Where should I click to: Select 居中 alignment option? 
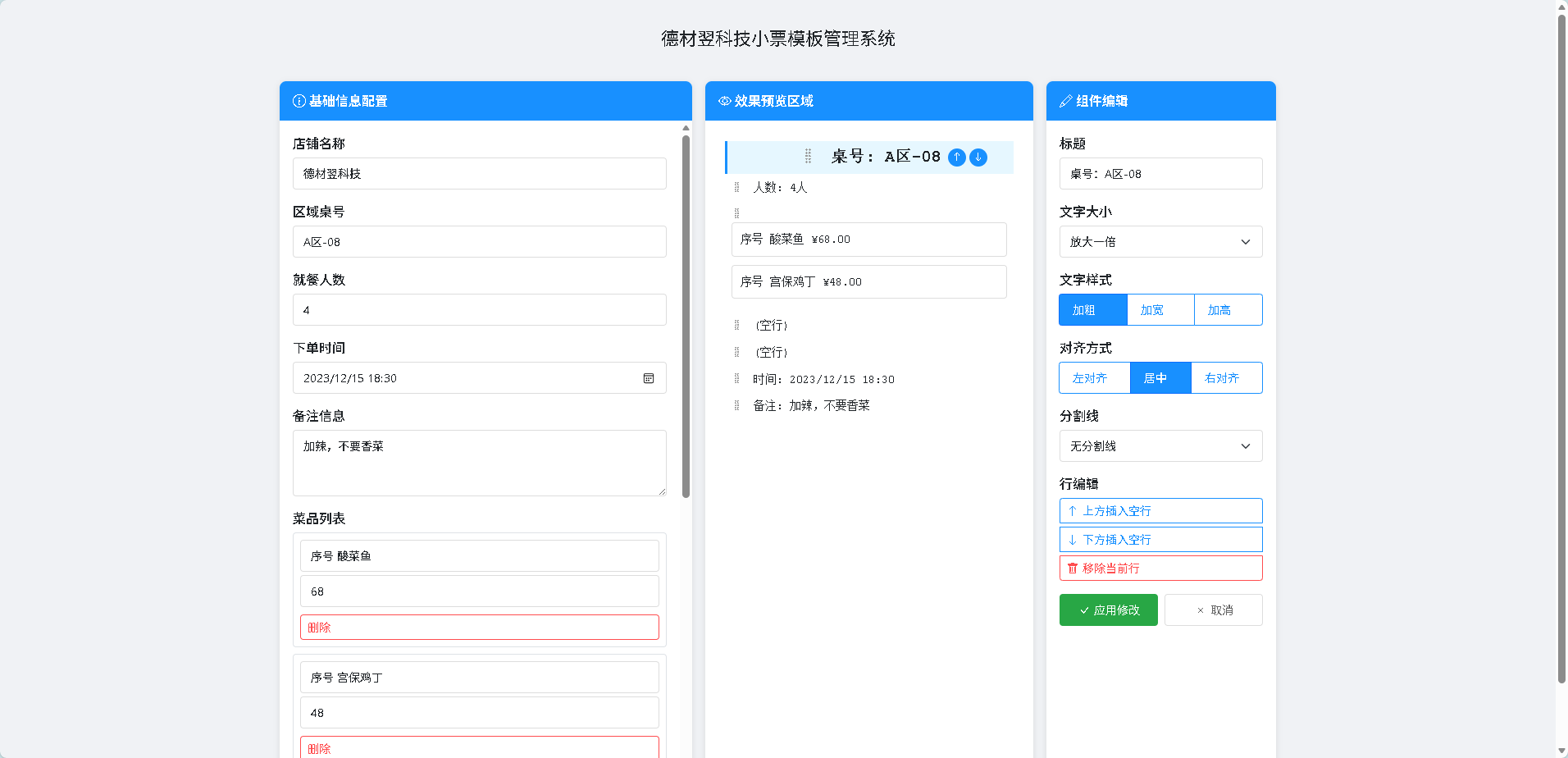click(x=1160, y=378)
